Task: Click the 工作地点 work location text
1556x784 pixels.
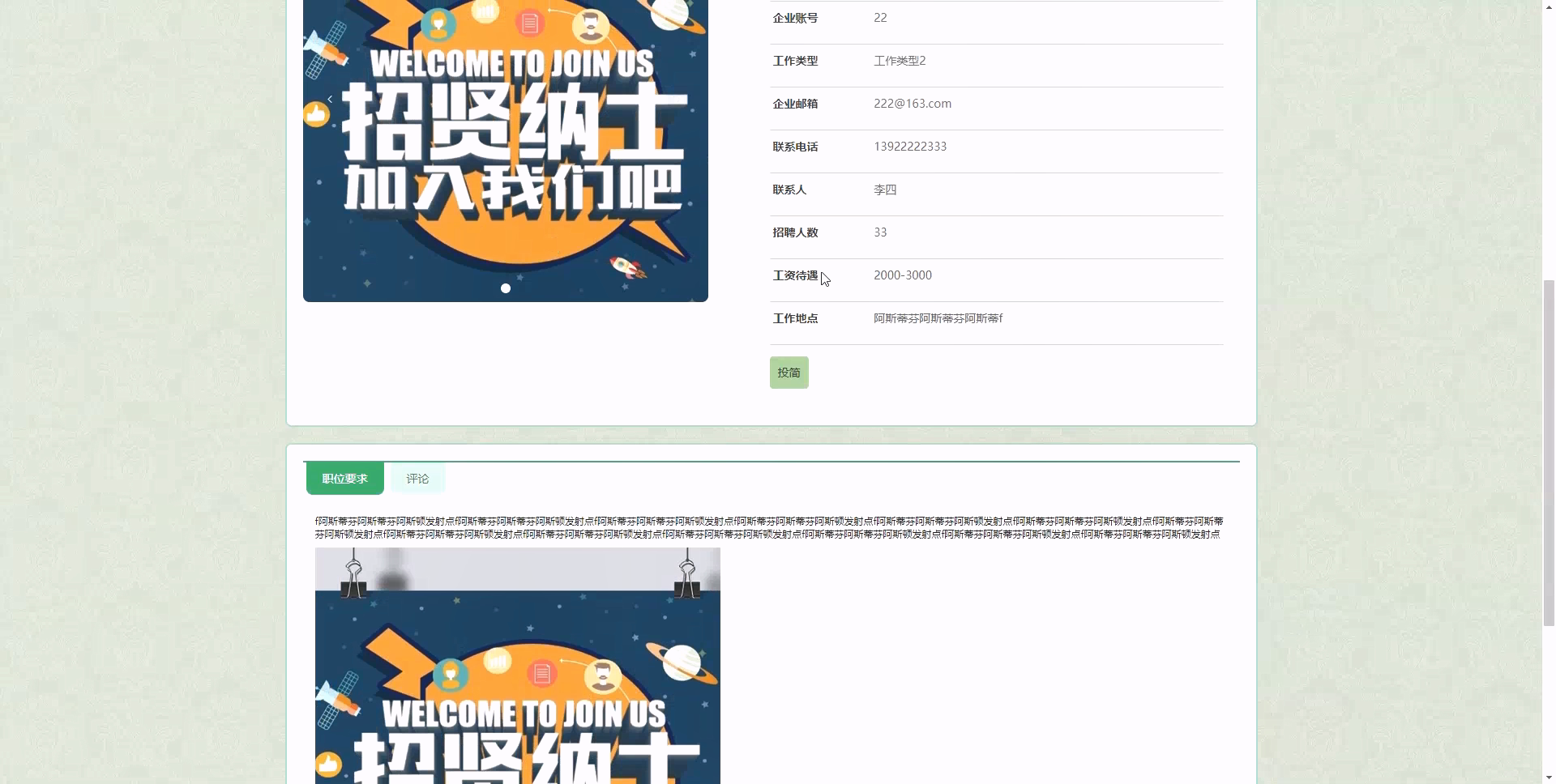Action: click(x=938, y=317)
